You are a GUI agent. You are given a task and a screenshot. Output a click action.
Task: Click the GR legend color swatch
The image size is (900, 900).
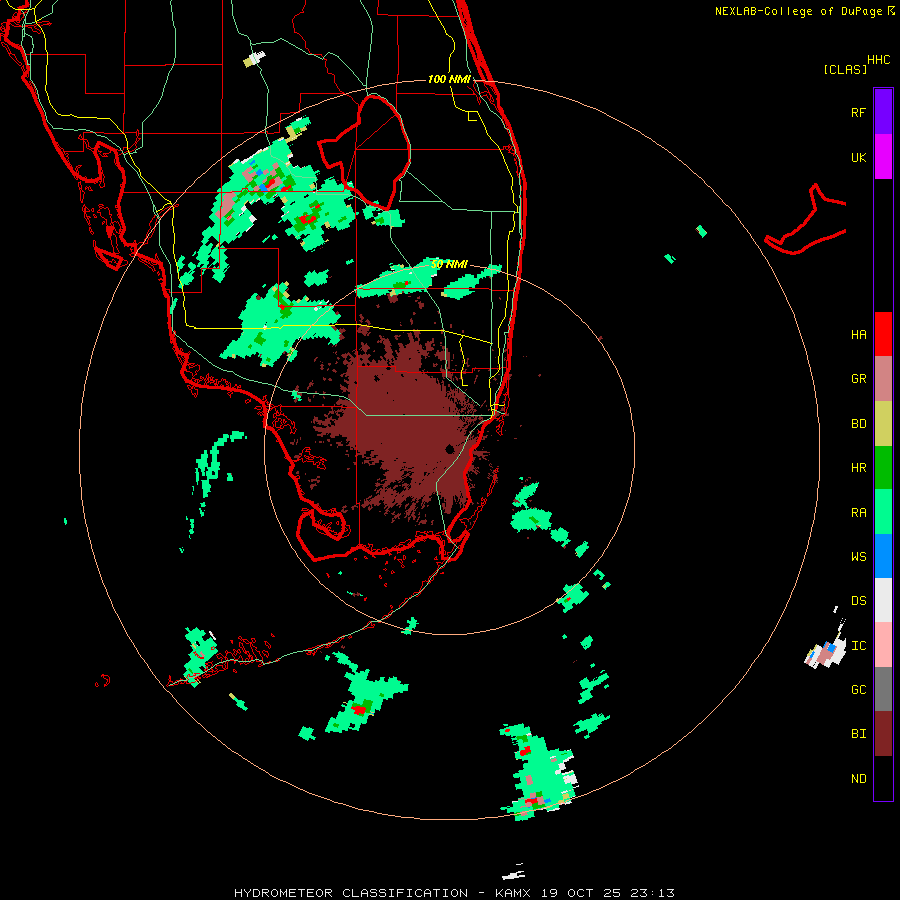point(883,379)
